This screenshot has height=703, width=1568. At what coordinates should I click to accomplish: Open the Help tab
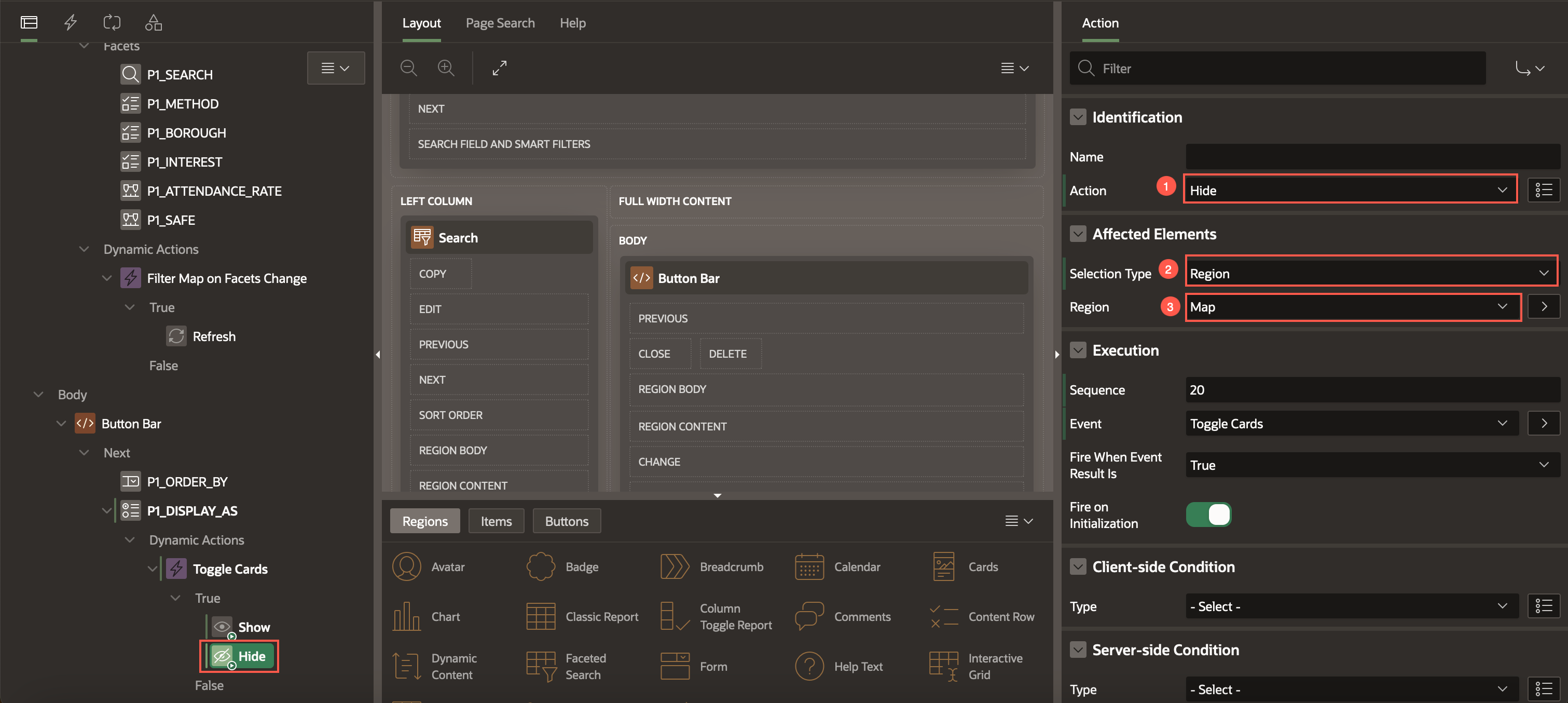tap(572, 22)
